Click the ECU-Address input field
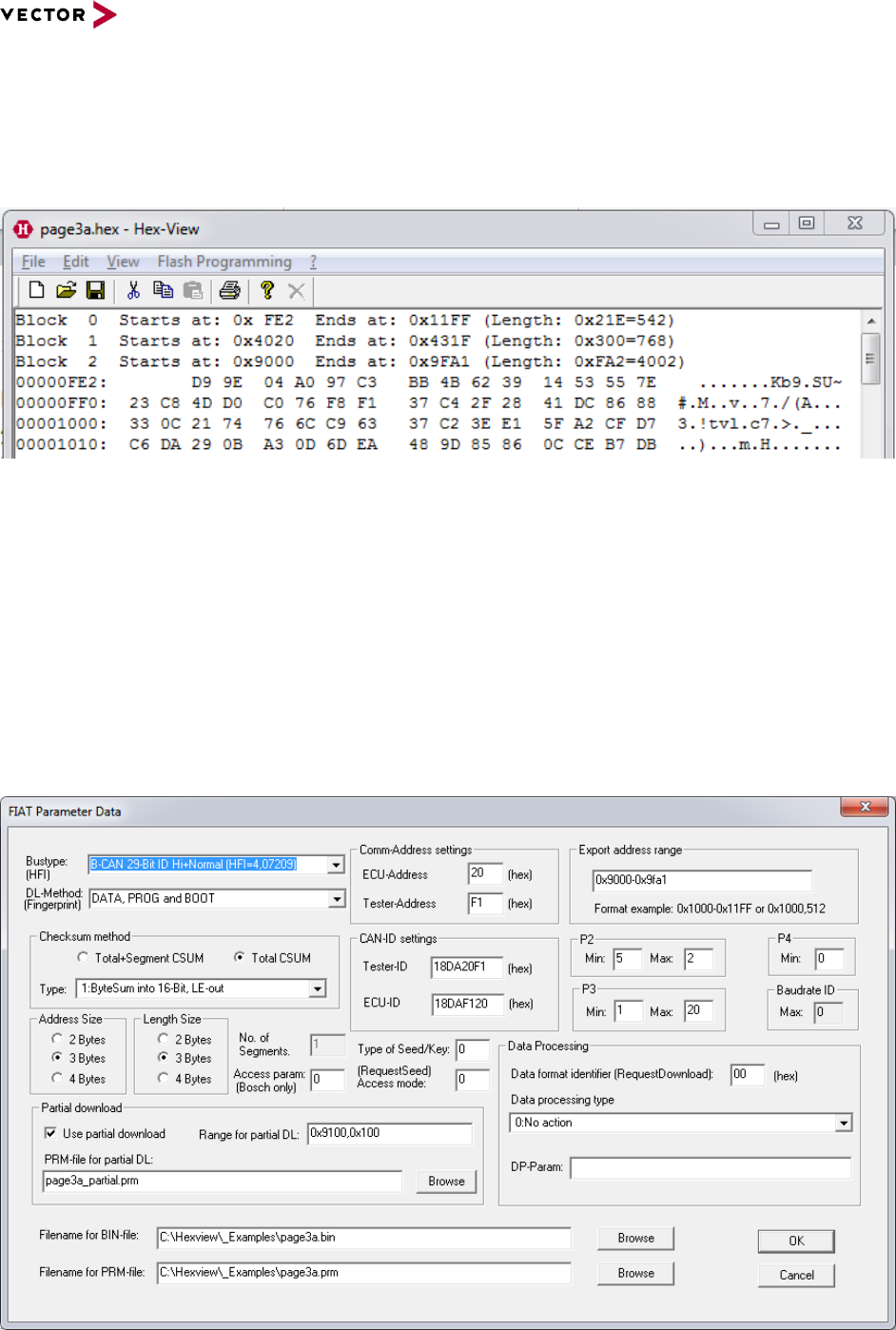Image resolution: width=896 pixels, height=1330 pixels. [x=485, y=873]
